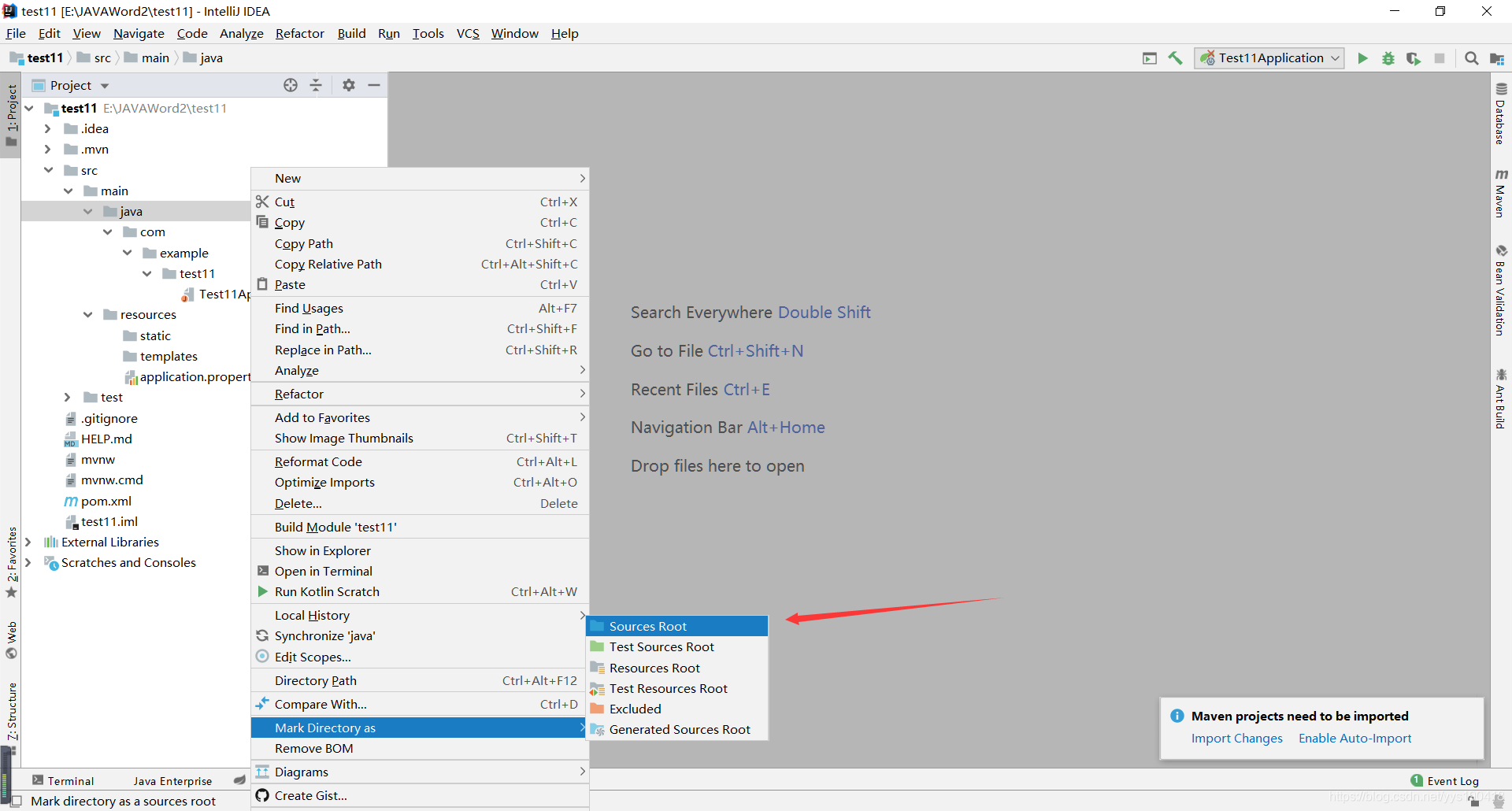The height and width of the screenshot is (811, 1512).
Task: Expand the .mvn folder
Action: coord(48,149)
